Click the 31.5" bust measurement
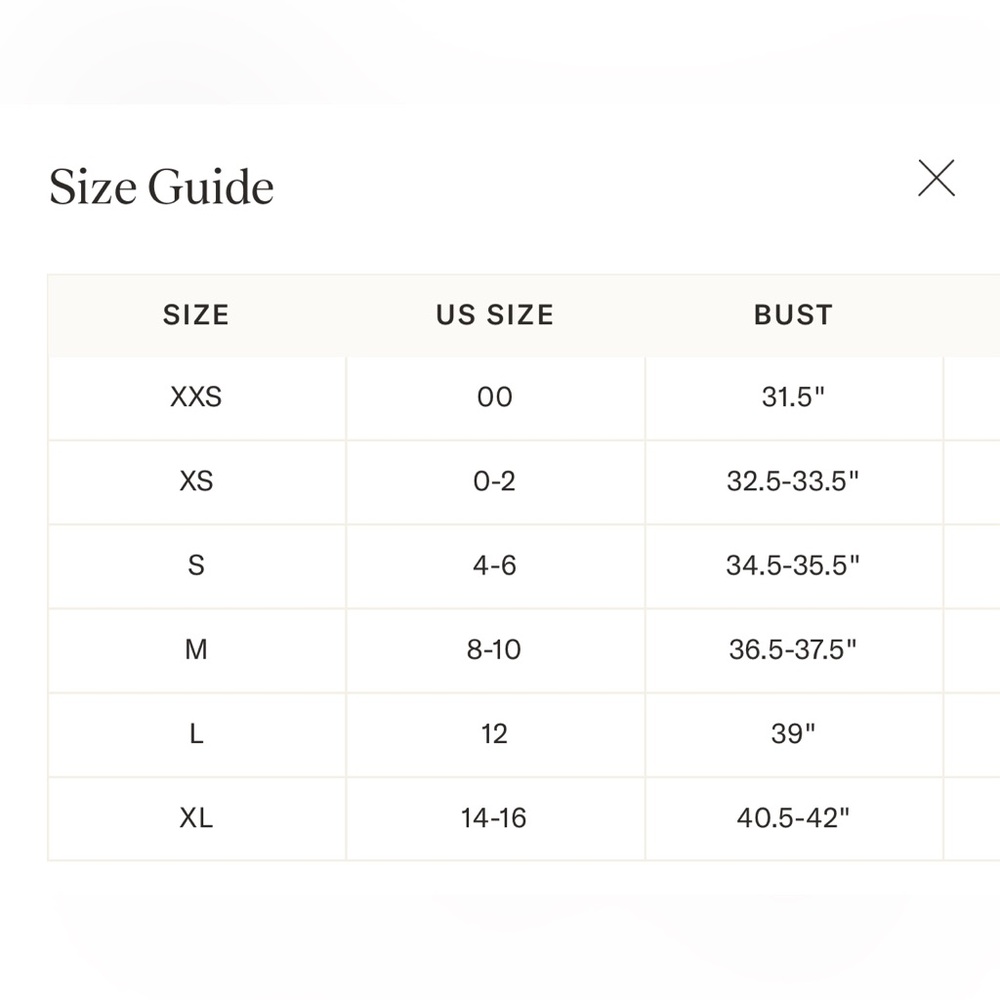Viewport: 1000px width, 1000px height. (793, 397)
